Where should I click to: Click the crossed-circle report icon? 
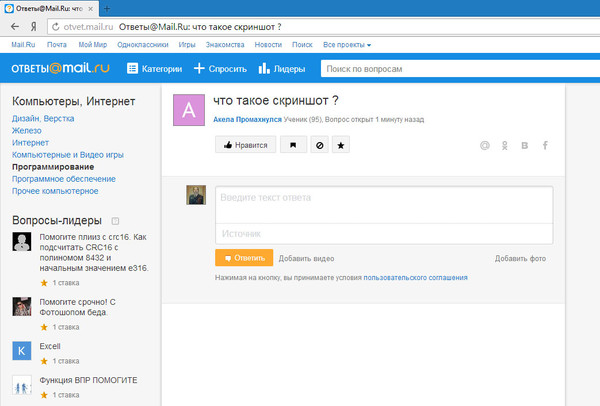point(320,145)
